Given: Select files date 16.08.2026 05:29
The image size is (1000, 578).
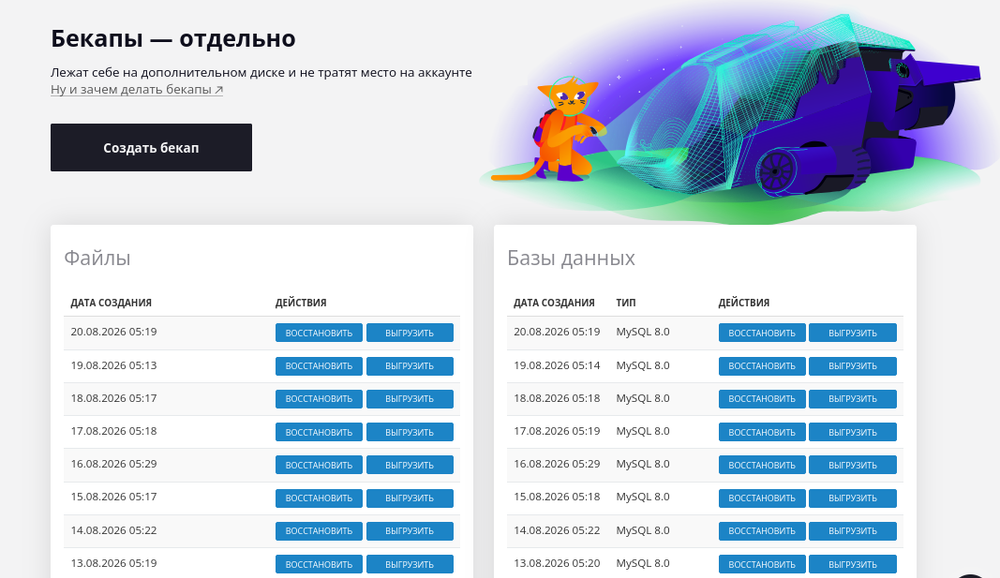Looking at the screenshot, I should pos(114,464).
